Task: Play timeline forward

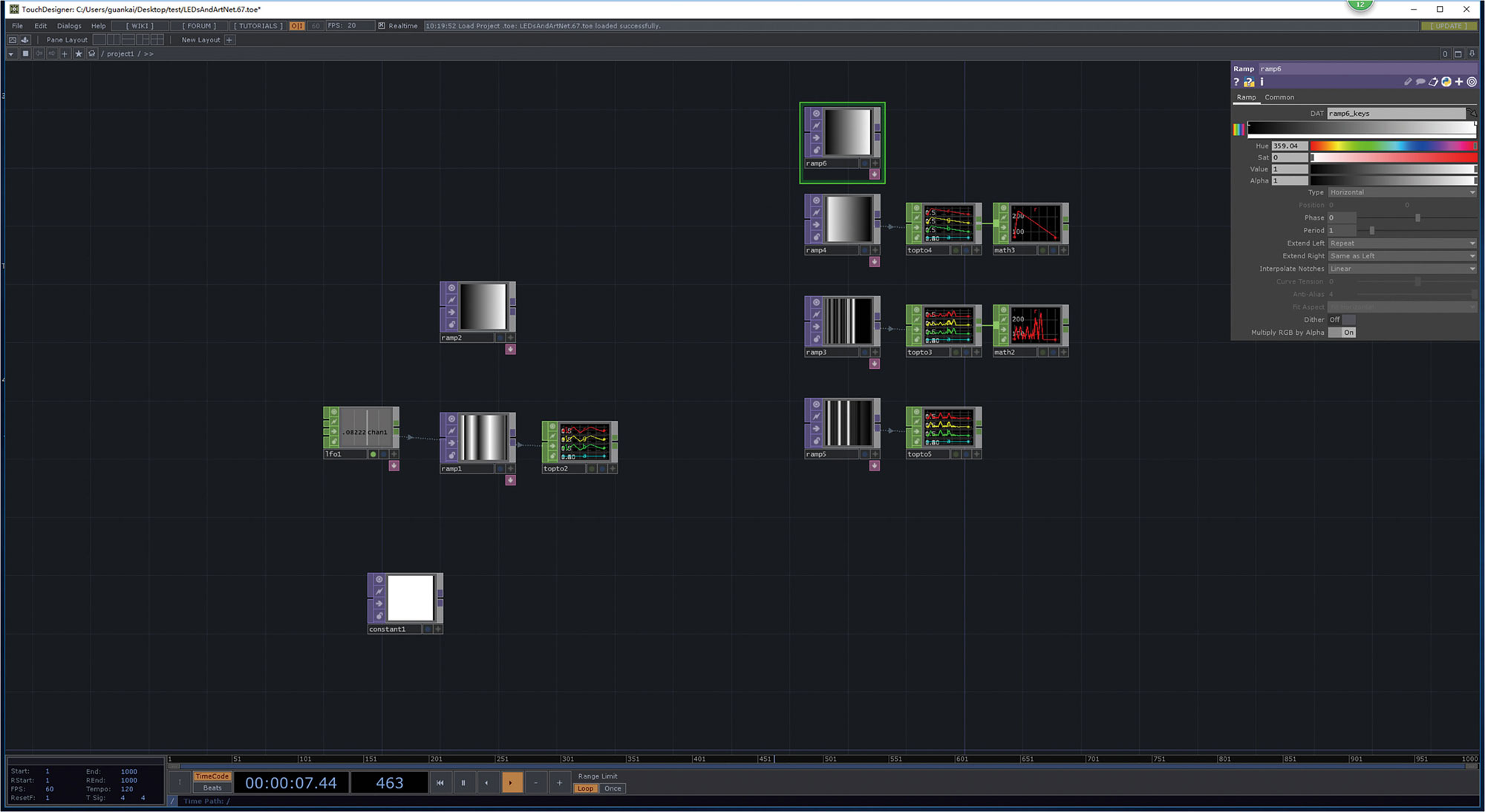Action: click(512, 783)
